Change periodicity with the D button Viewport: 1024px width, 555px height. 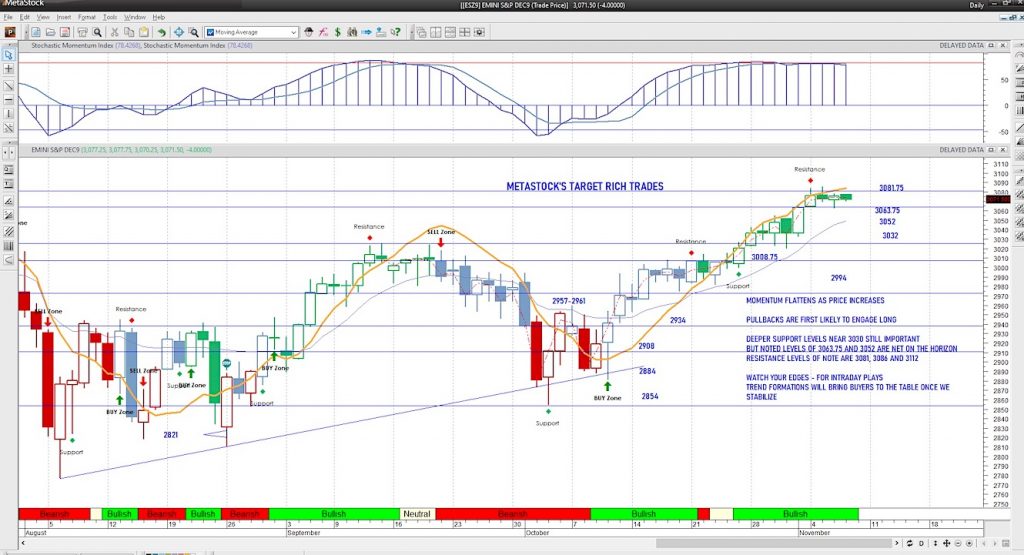click(x=921, y=543)
